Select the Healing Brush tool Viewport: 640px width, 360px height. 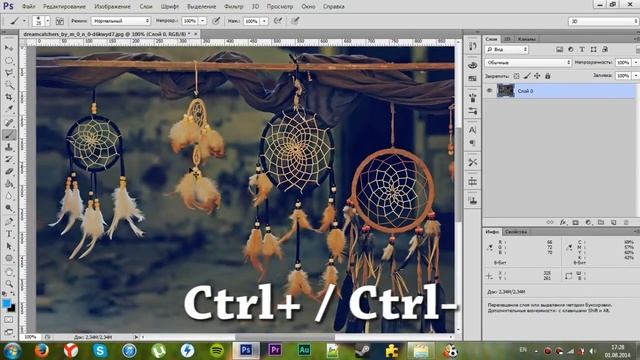(9, 122)
